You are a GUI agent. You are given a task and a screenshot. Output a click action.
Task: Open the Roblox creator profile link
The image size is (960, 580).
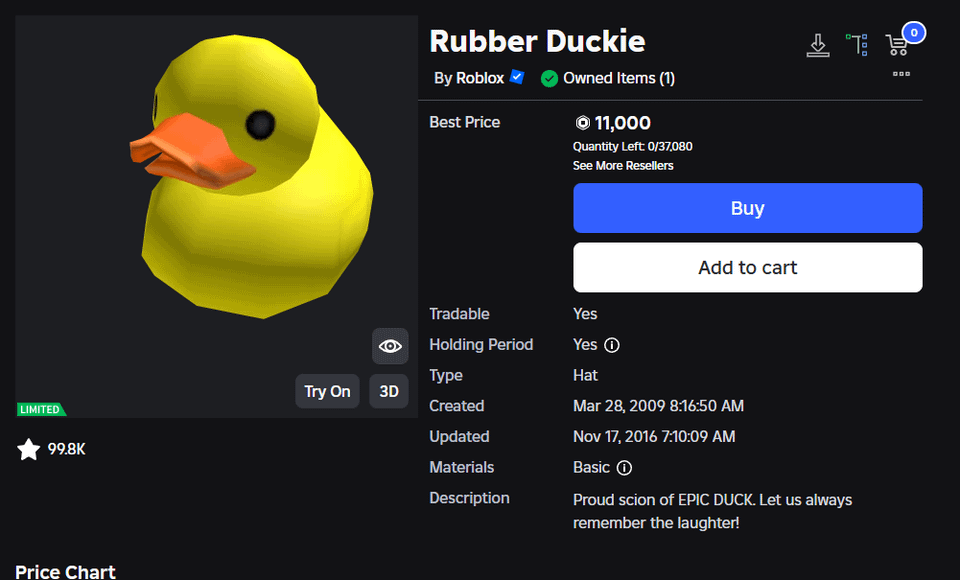(x=480, y=78)
